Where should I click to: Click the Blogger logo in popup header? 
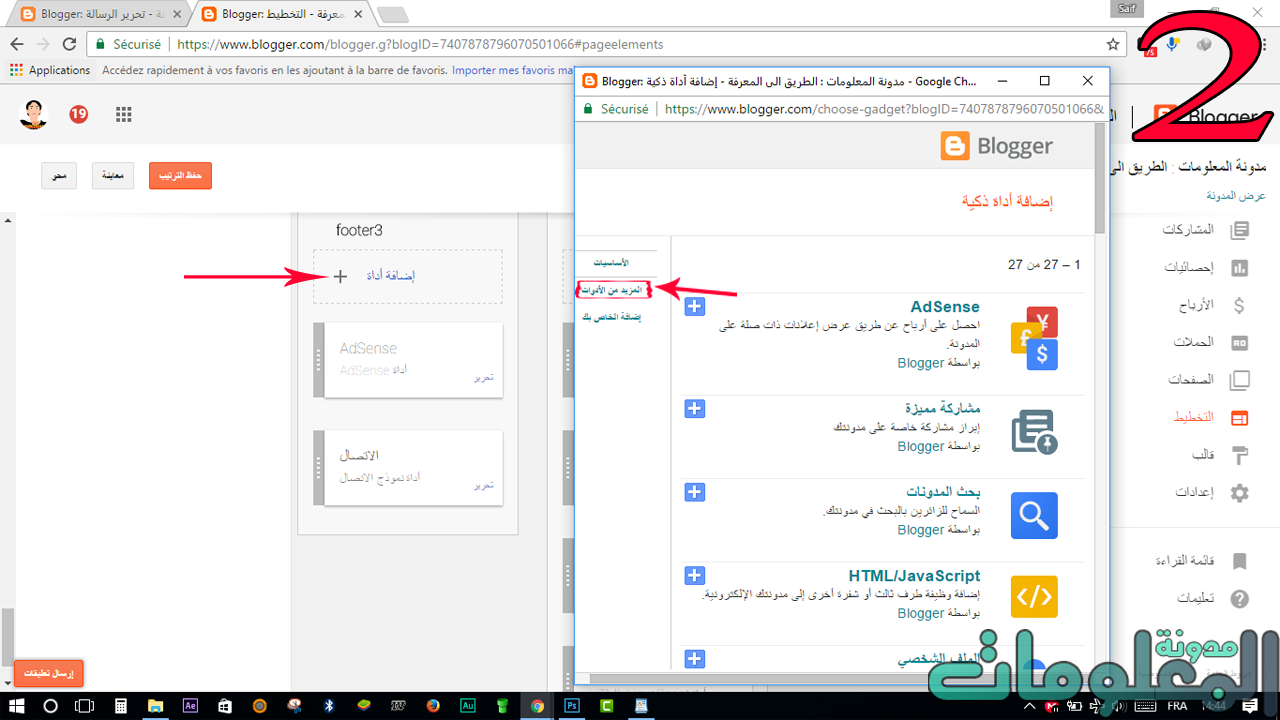click(996, 146)
